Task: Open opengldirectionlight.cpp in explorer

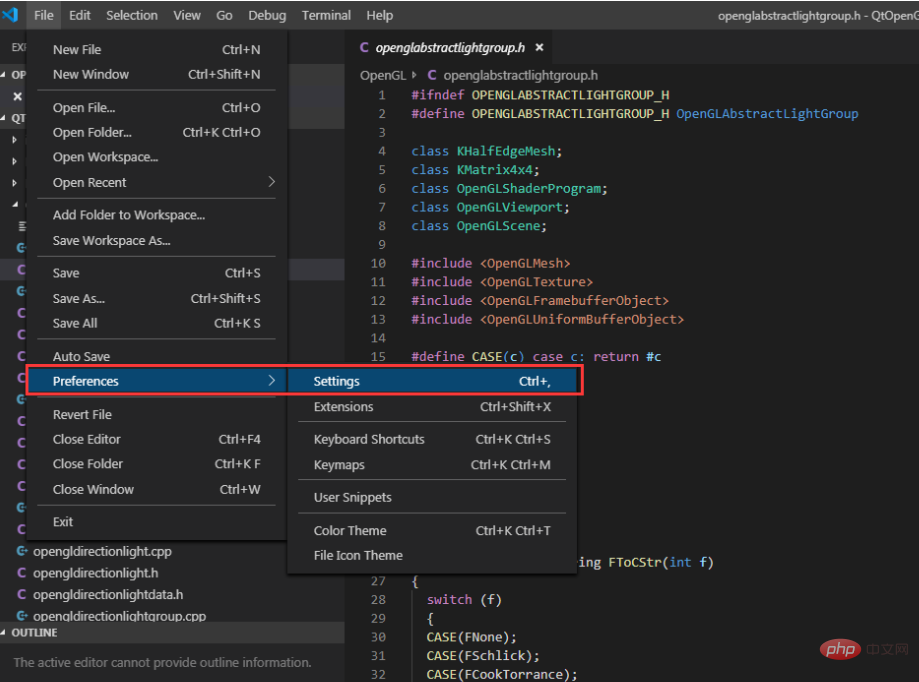Action: (x=102, y=551)
